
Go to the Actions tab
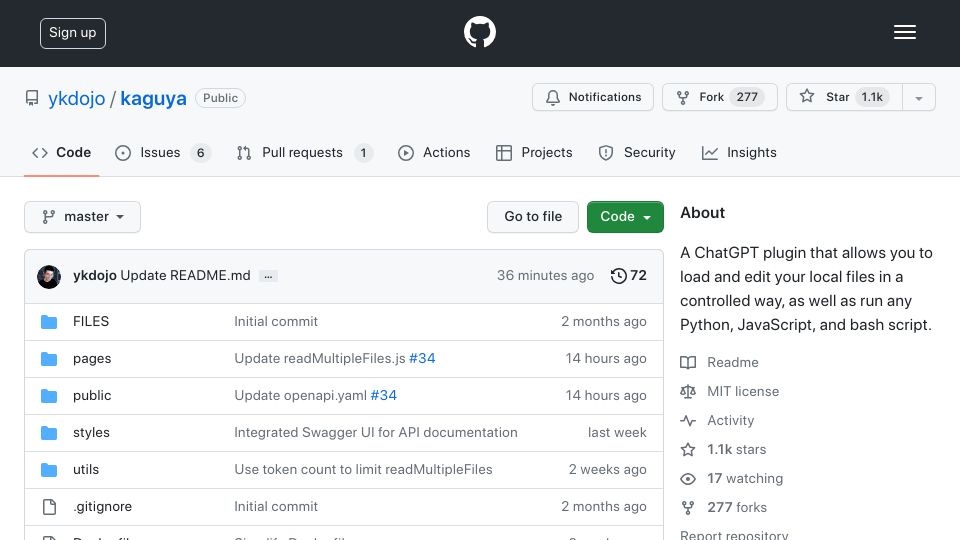(434, 152)
